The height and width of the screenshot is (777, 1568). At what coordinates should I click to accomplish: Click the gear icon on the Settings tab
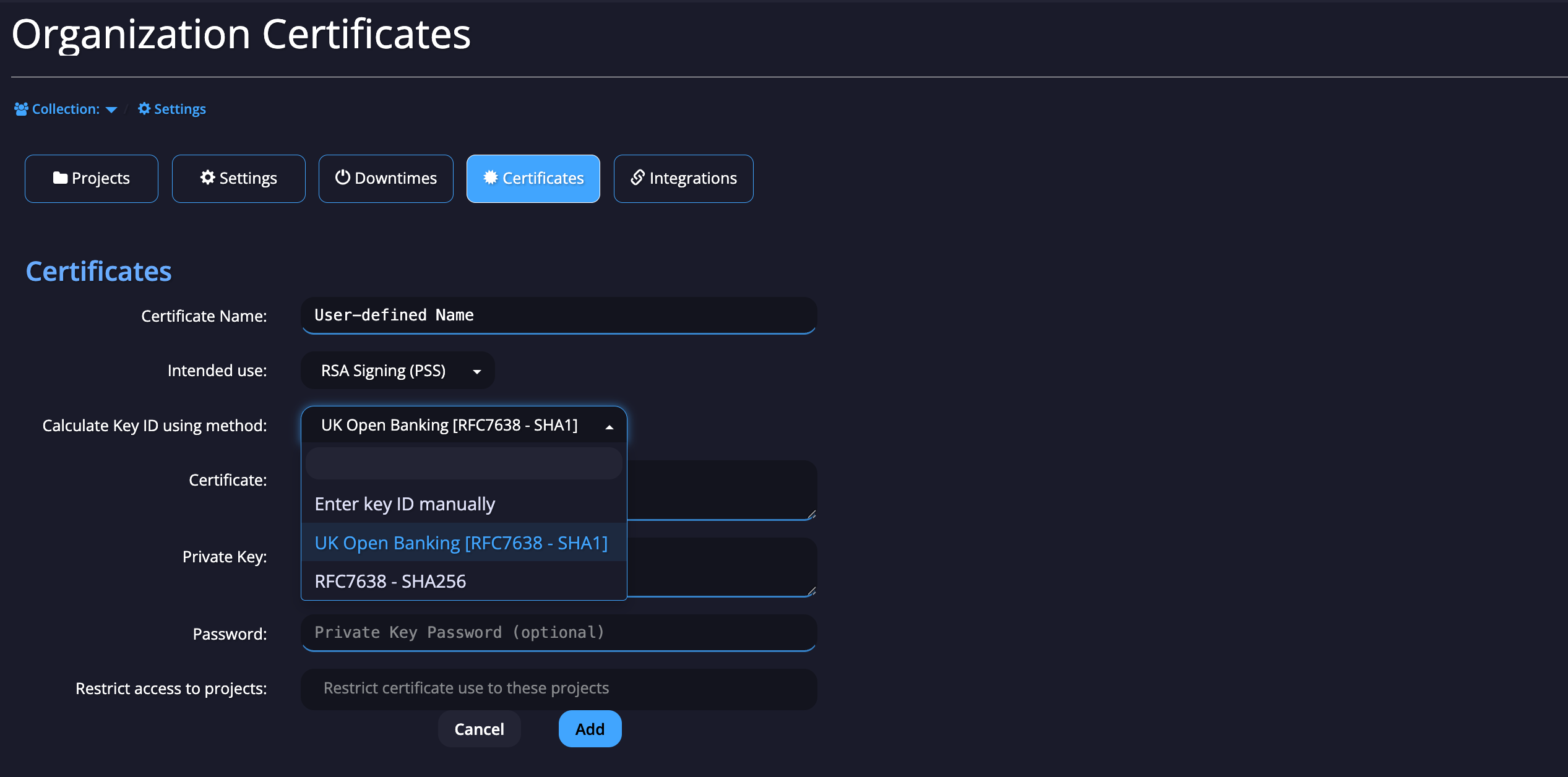click(208, 178)
